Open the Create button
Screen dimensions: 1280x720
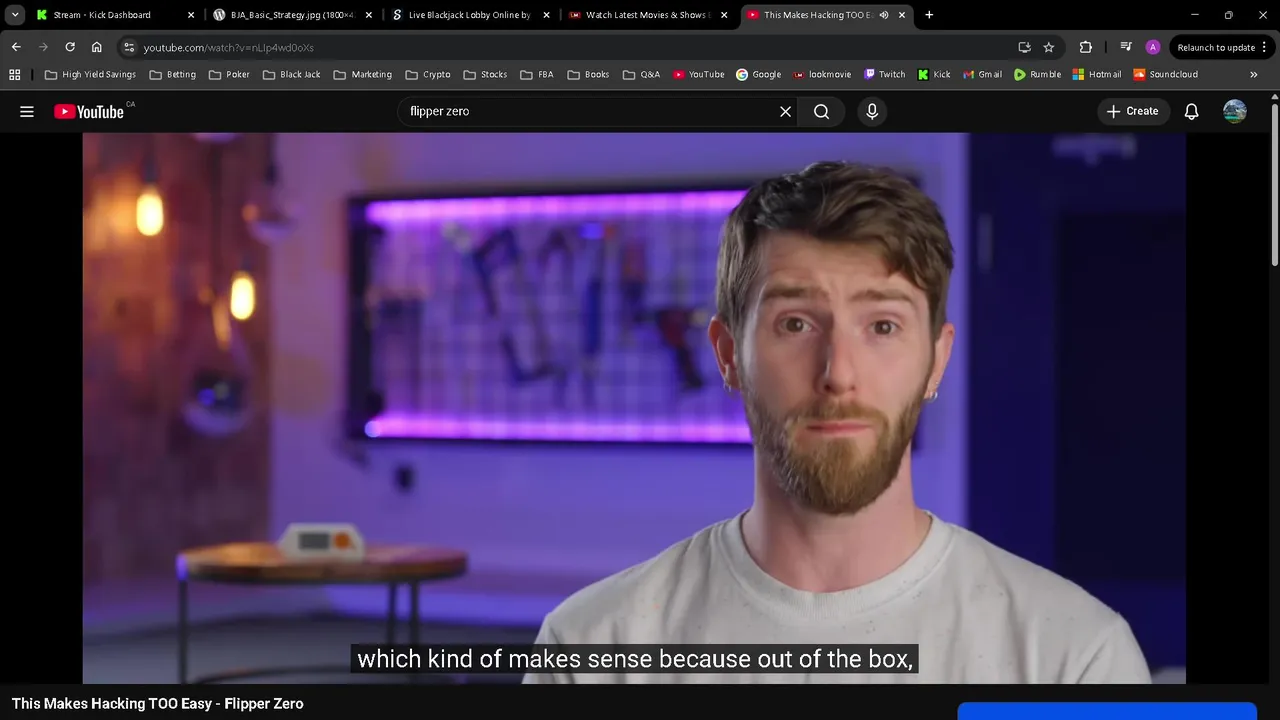click(1133, 111)
